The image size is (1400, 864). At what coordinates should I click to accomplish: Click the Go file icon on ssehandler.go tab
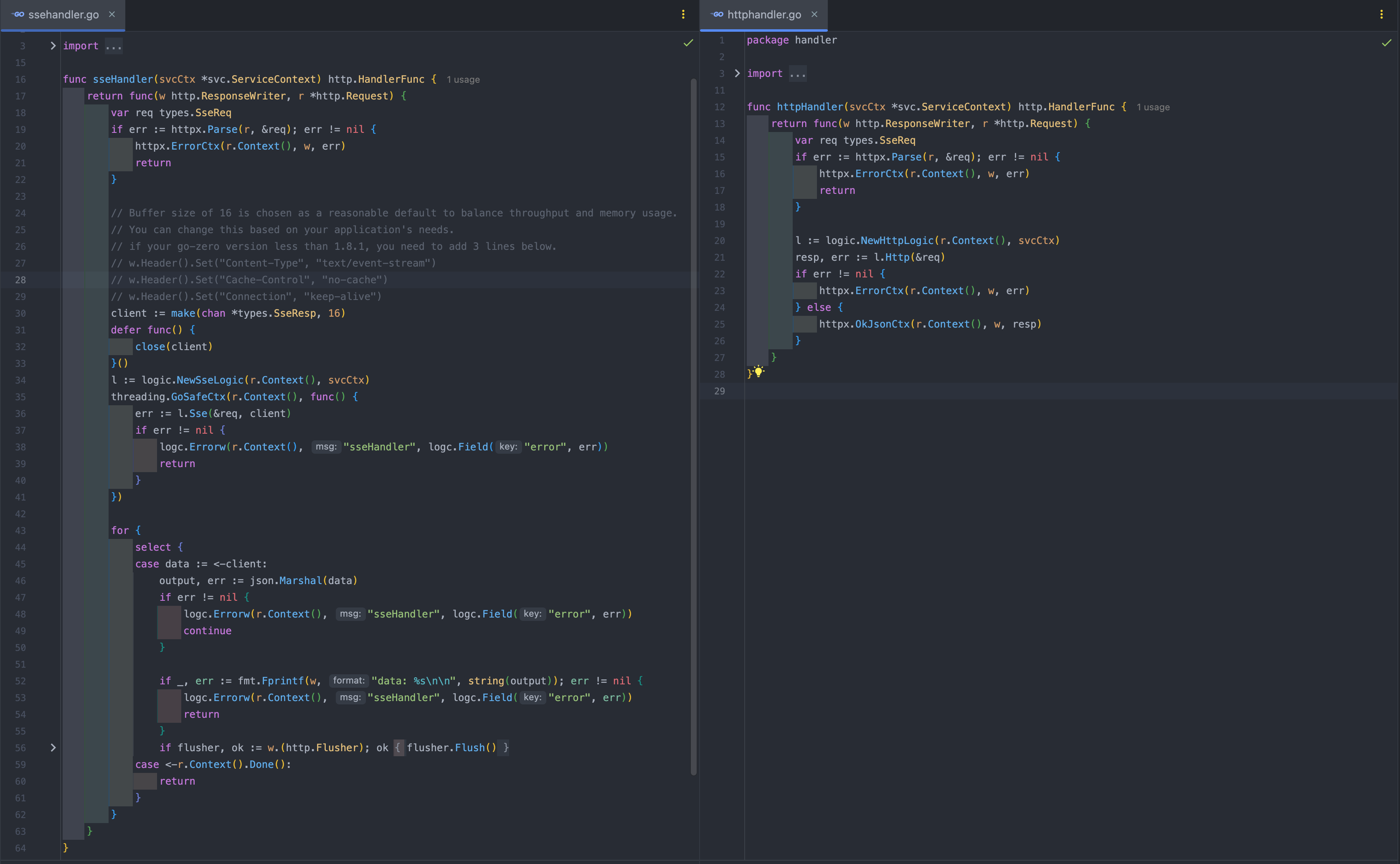pos(18,14)
